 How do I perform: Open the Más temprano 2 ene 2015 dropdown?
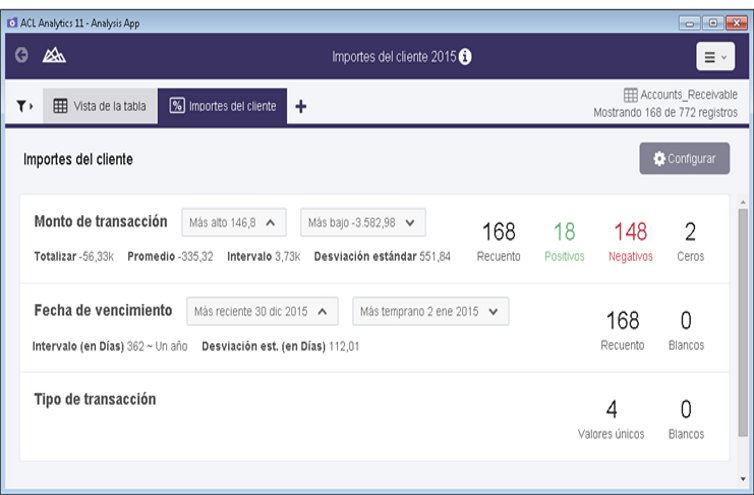point(430,311)
